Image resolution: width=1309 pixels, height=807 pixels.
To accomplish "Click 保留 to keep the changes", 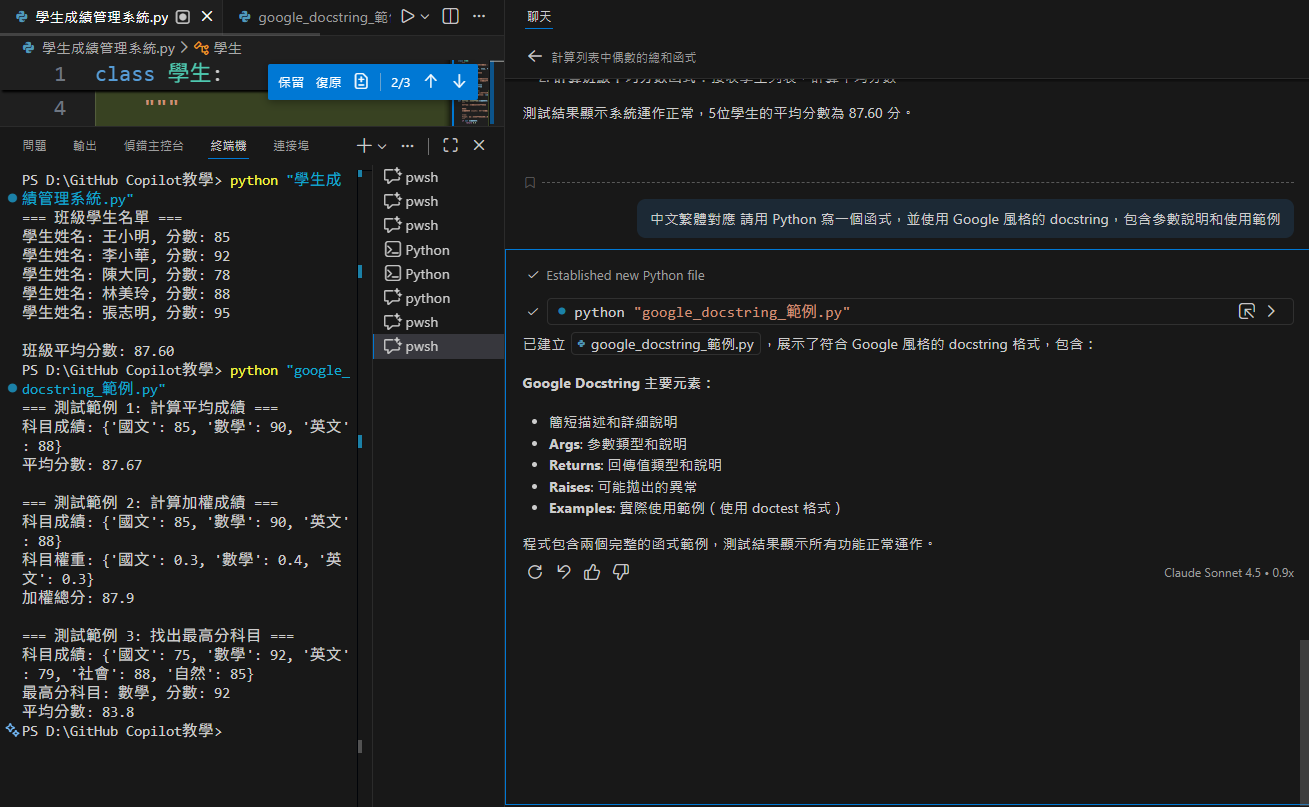I will tap(291, 82).
